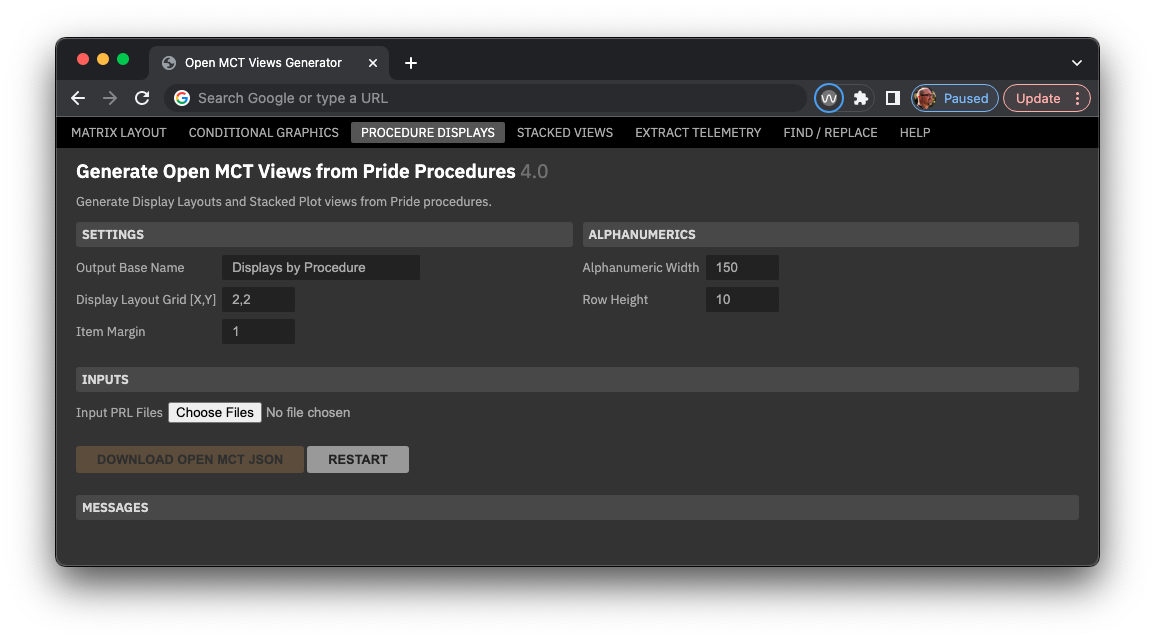The width and height of the screenshot is (1155, 640).
Task: Edit the Output Base Name field
Action: click(320, 267)
